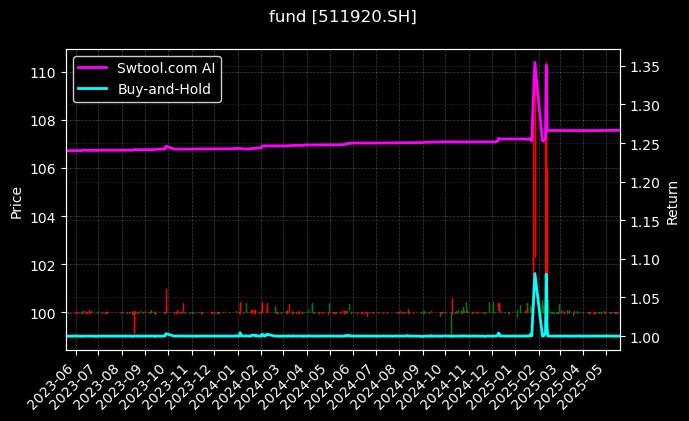This screenshot has height=421, width=689.
Task: Click the 100 price tick label
Action: (x=42, y=314)
